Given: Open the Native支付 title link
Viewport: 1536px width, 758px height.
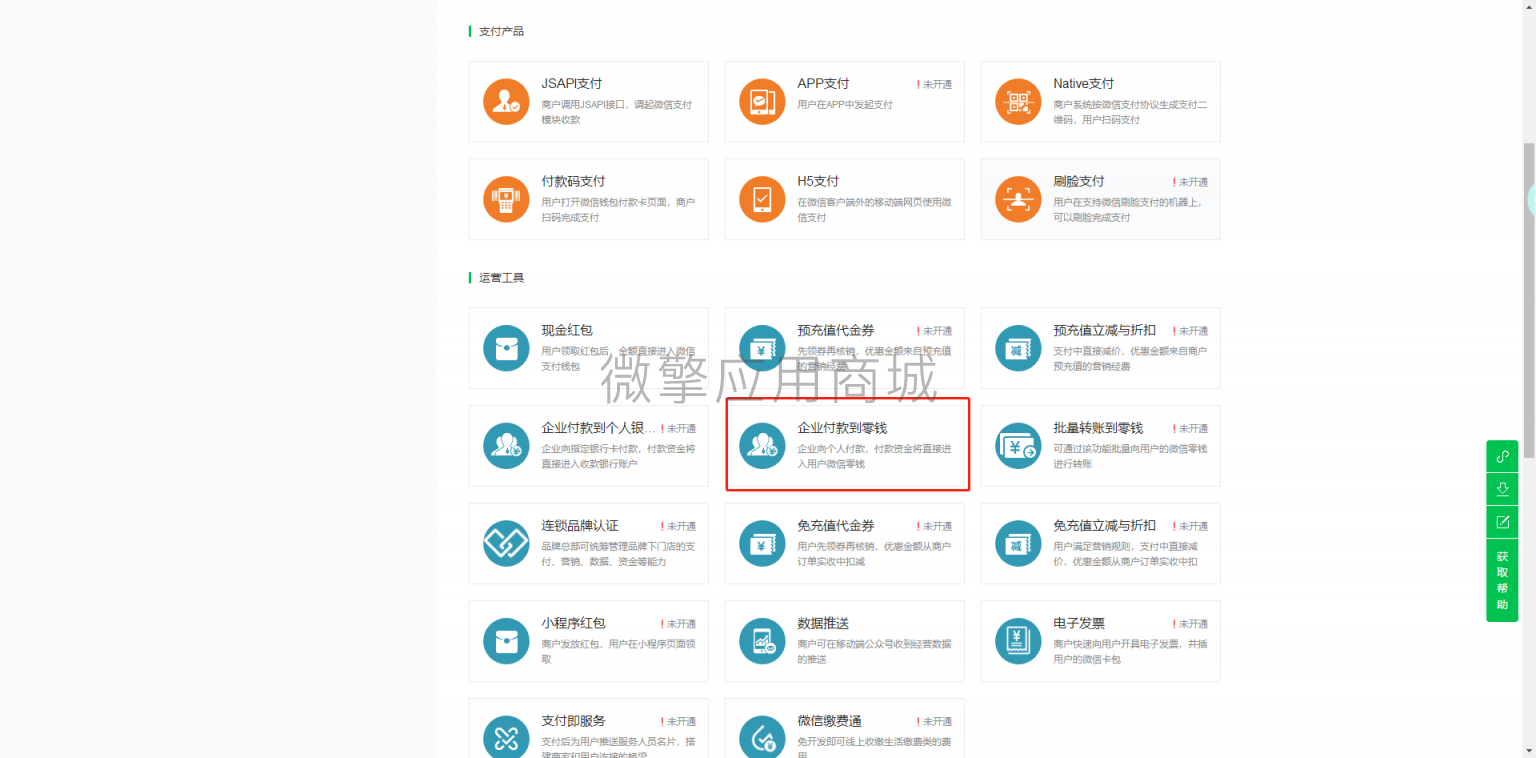Looking at the screenshot, I should [1083, 84].
